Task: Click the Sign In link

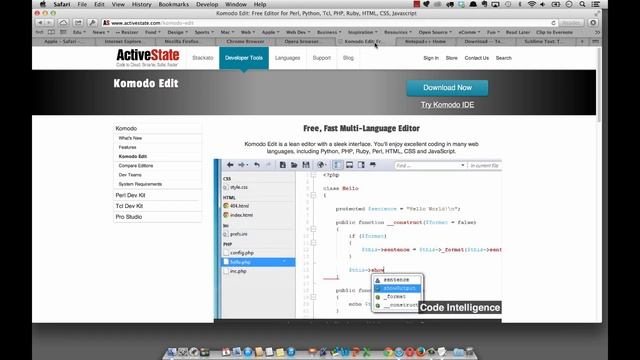Action: [x=431, y=58]
